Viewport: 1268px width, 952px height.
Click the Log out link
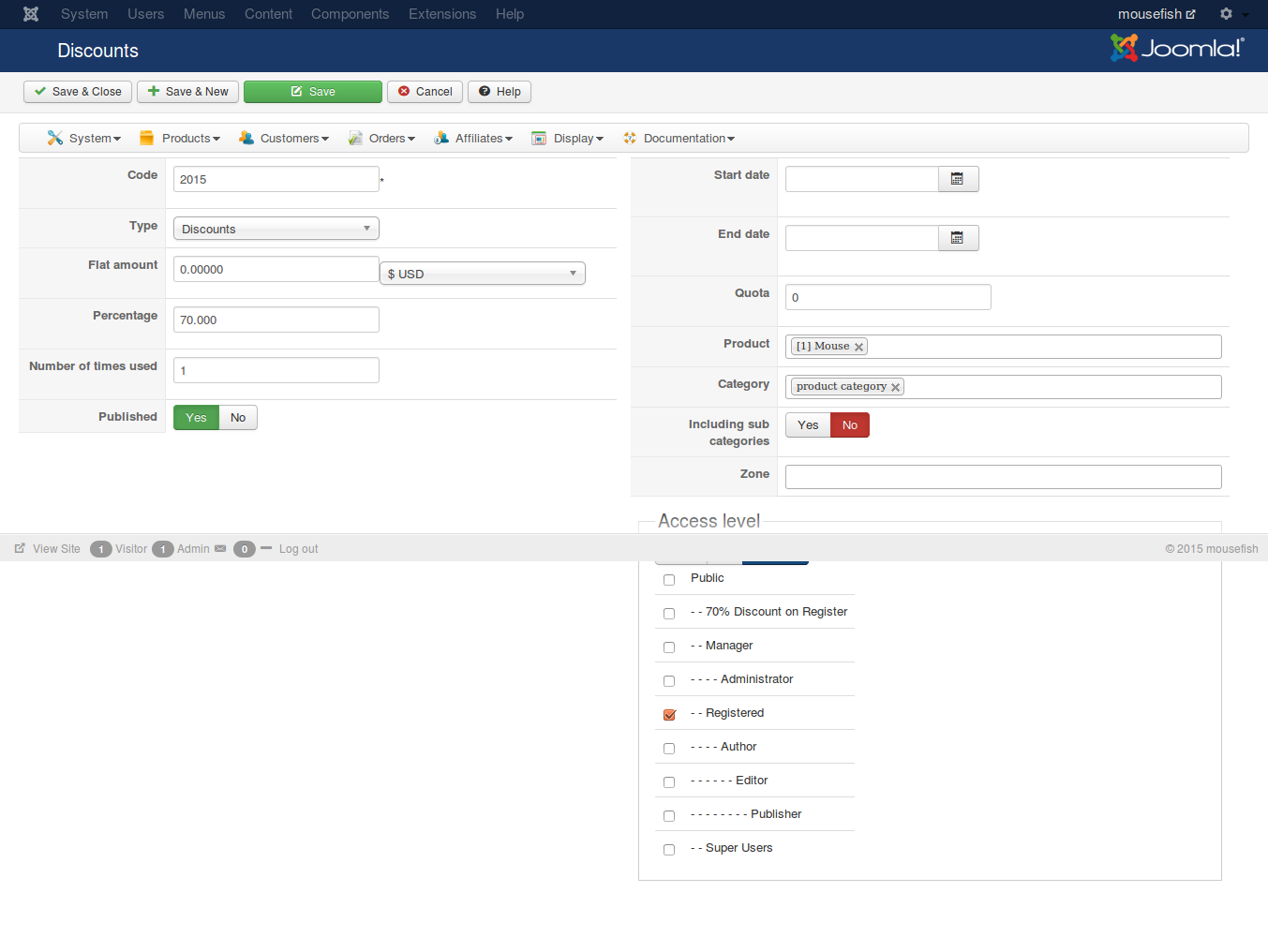point(298,549)
